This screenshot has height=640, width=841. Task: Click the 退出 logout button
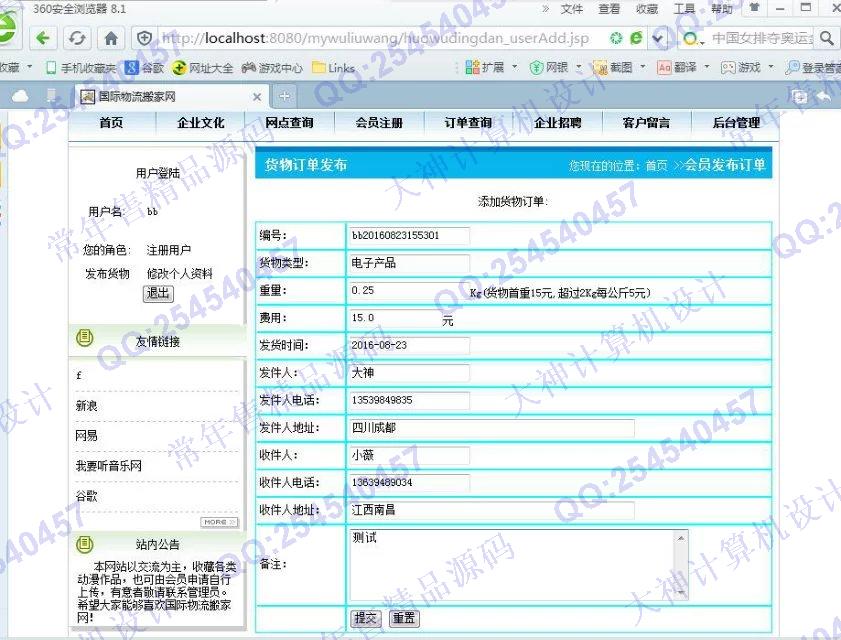pyautogui.click(x=158, y=293)
